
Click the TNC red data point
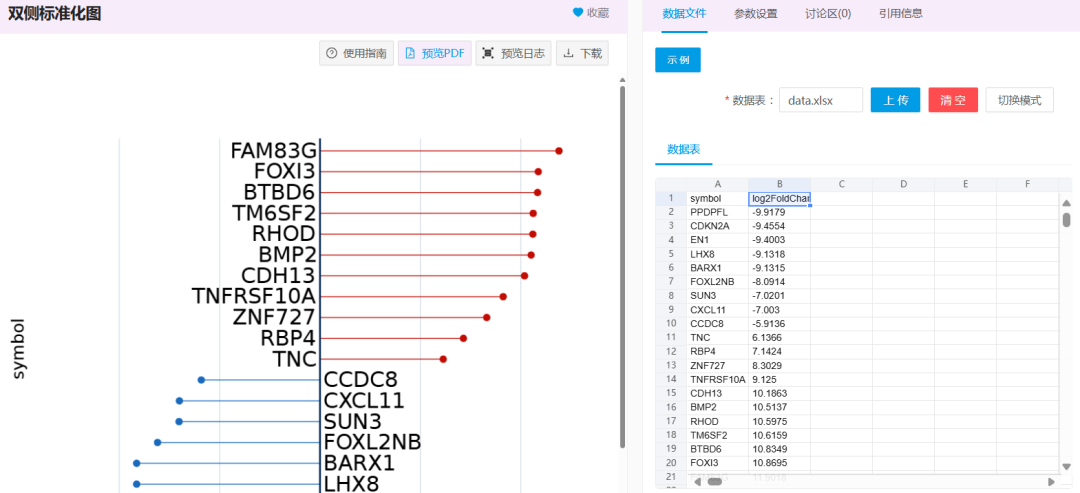pyautogui.click(x=444, y=359)
